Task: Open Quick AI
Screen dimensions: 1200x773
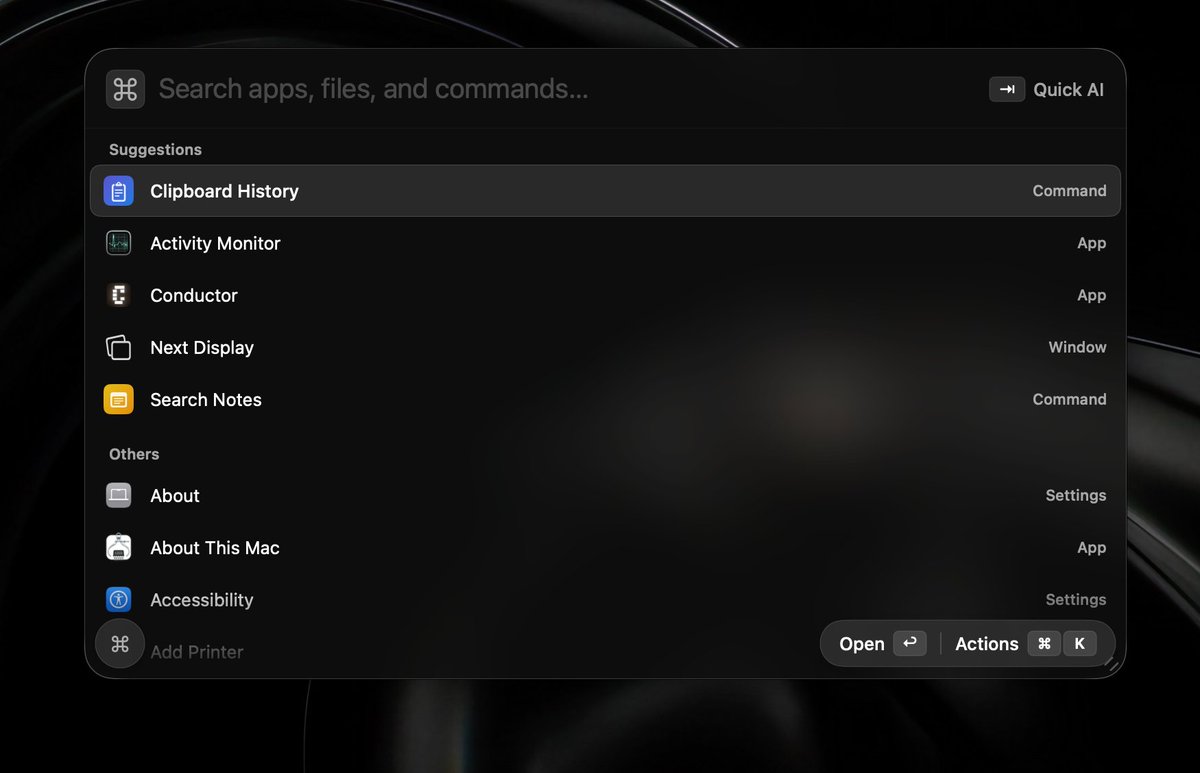Action: point(1047,89)
